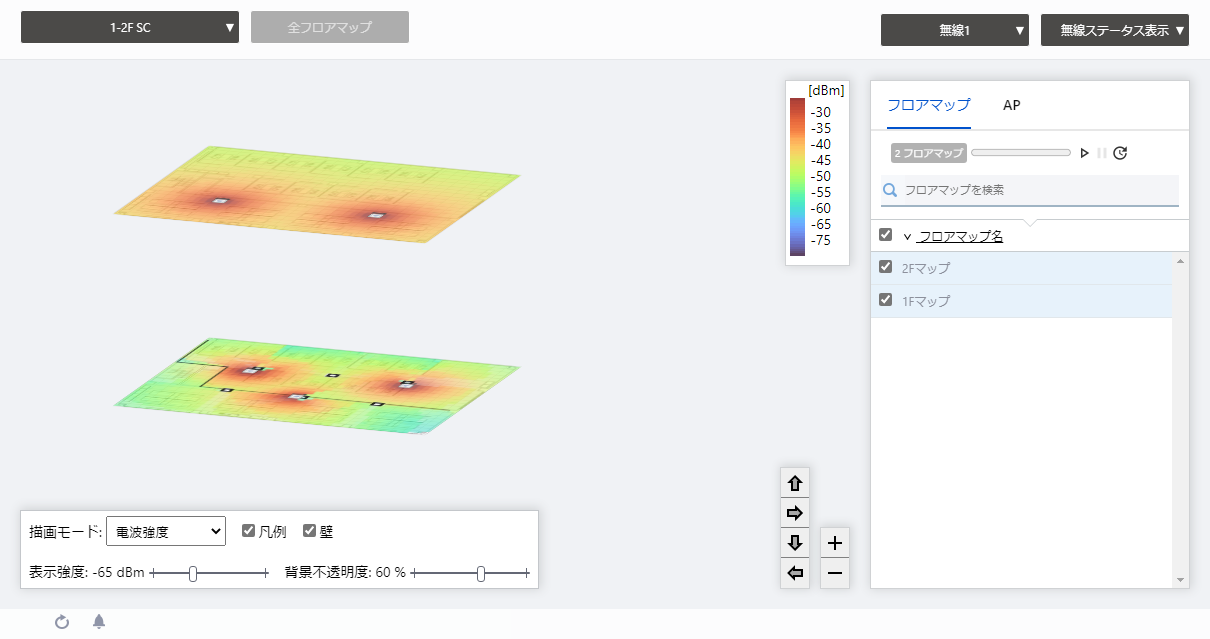Viewport: 1210px width, 639px height.
Task: Open the 無線1 dropdown
Action: [955, 30]
